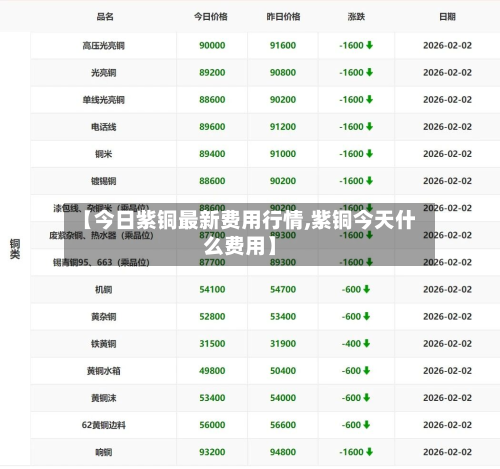Click the 昨日价格 column header
Screen dimensions: 500x469
click(x=283, y=17)
